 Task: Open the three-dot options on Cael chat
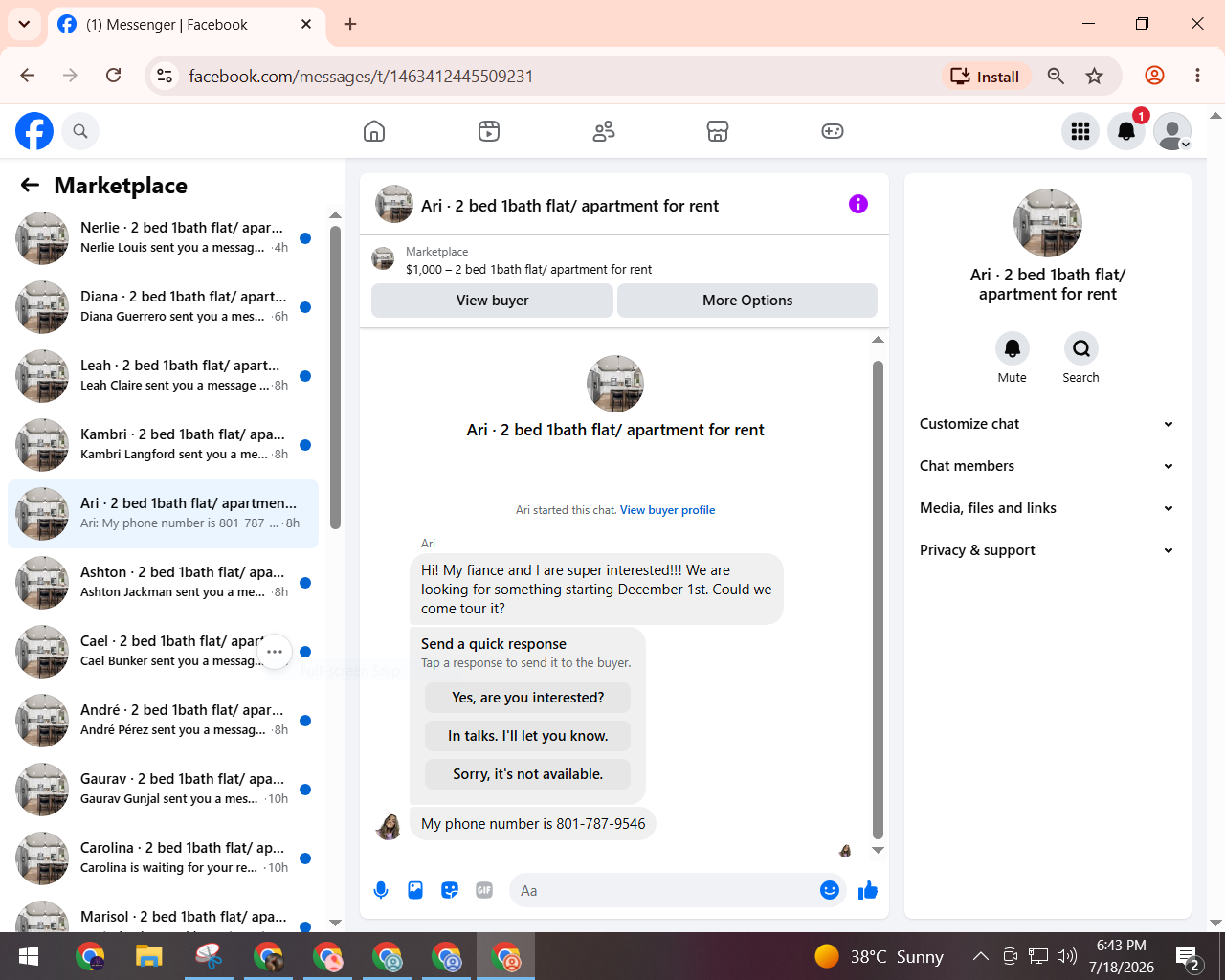point(275,652)
